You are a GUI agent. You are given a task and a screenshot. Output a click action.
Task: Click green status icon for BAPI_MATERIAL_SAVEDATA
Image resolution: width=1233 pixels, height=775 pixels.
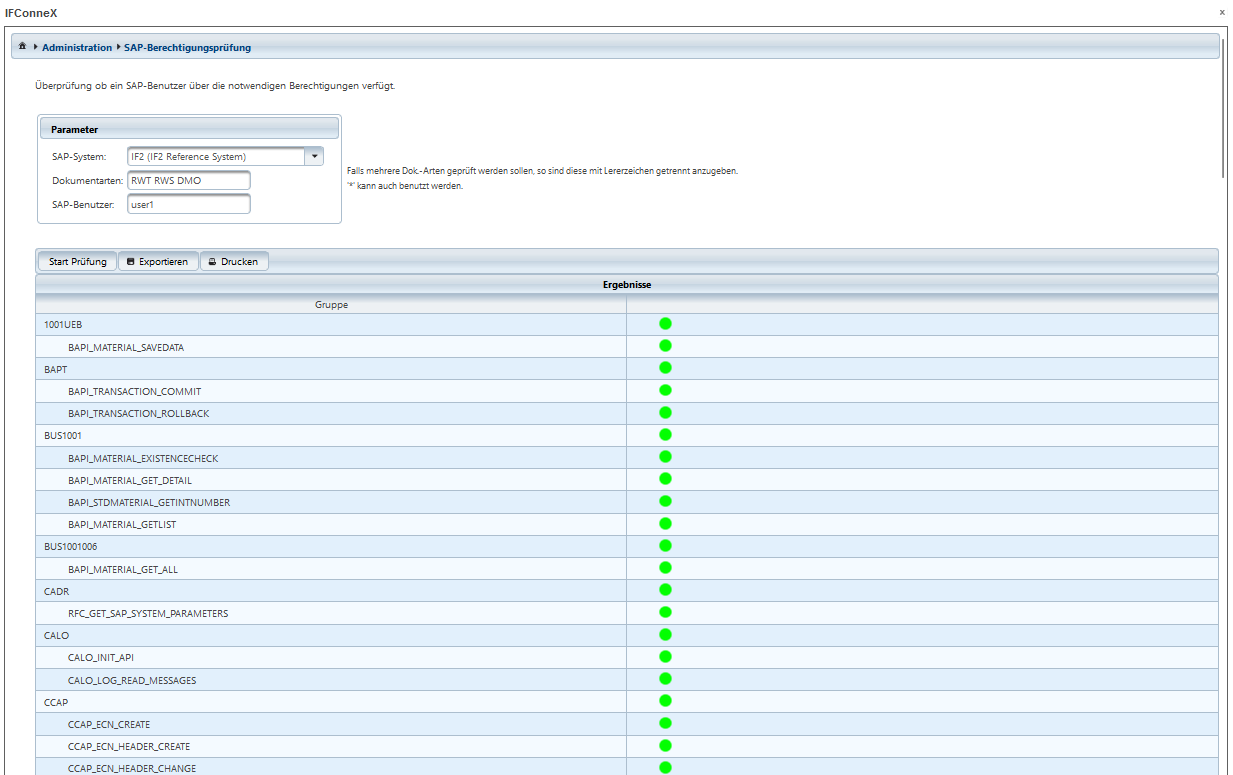665,346
